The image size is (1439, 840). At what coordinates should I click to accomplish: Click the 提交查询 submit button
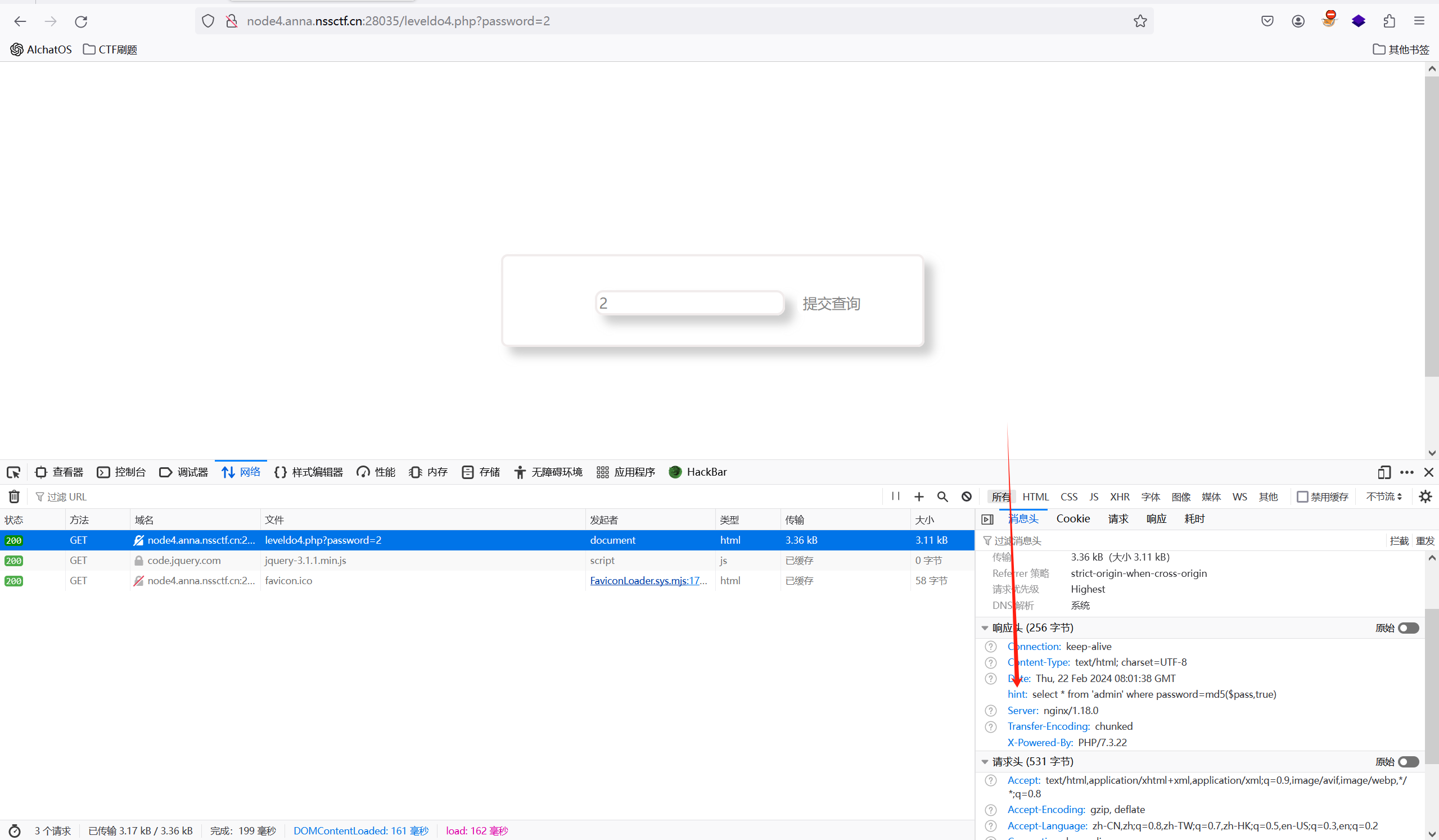[x=831, y=304]
